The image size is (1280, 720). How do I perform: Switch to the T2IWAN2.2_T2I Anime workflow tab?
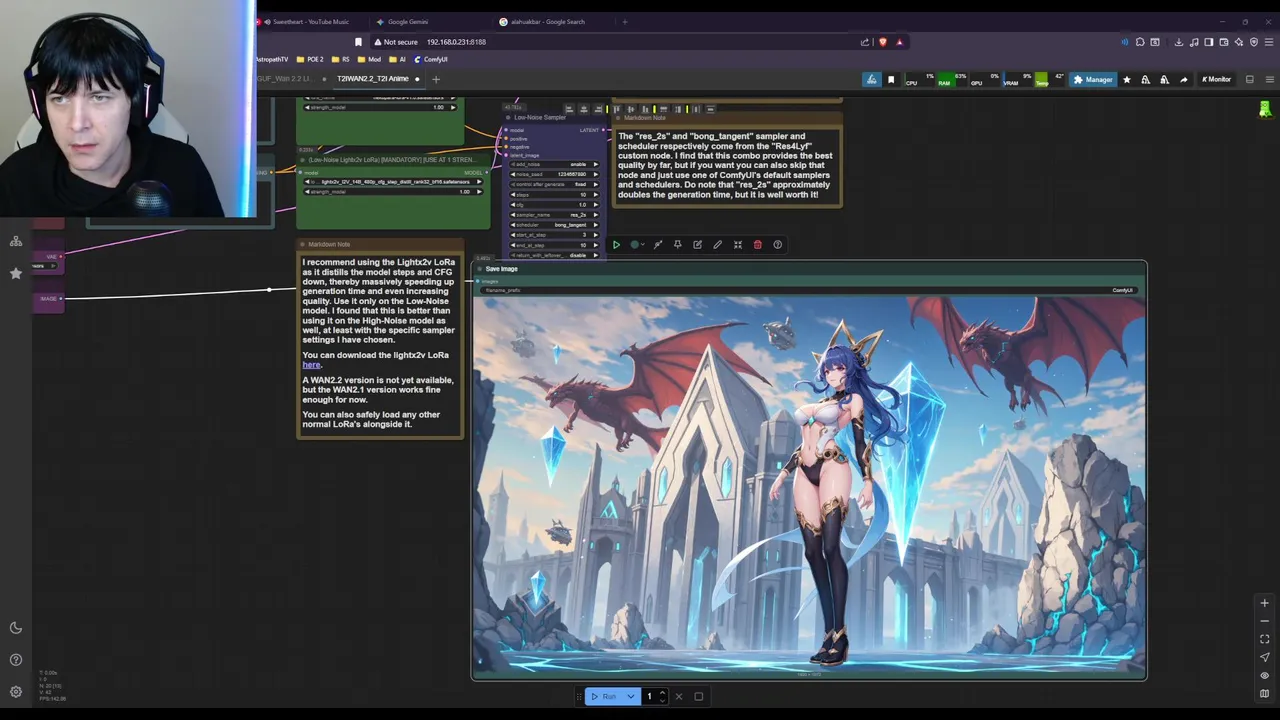[373, 79]
